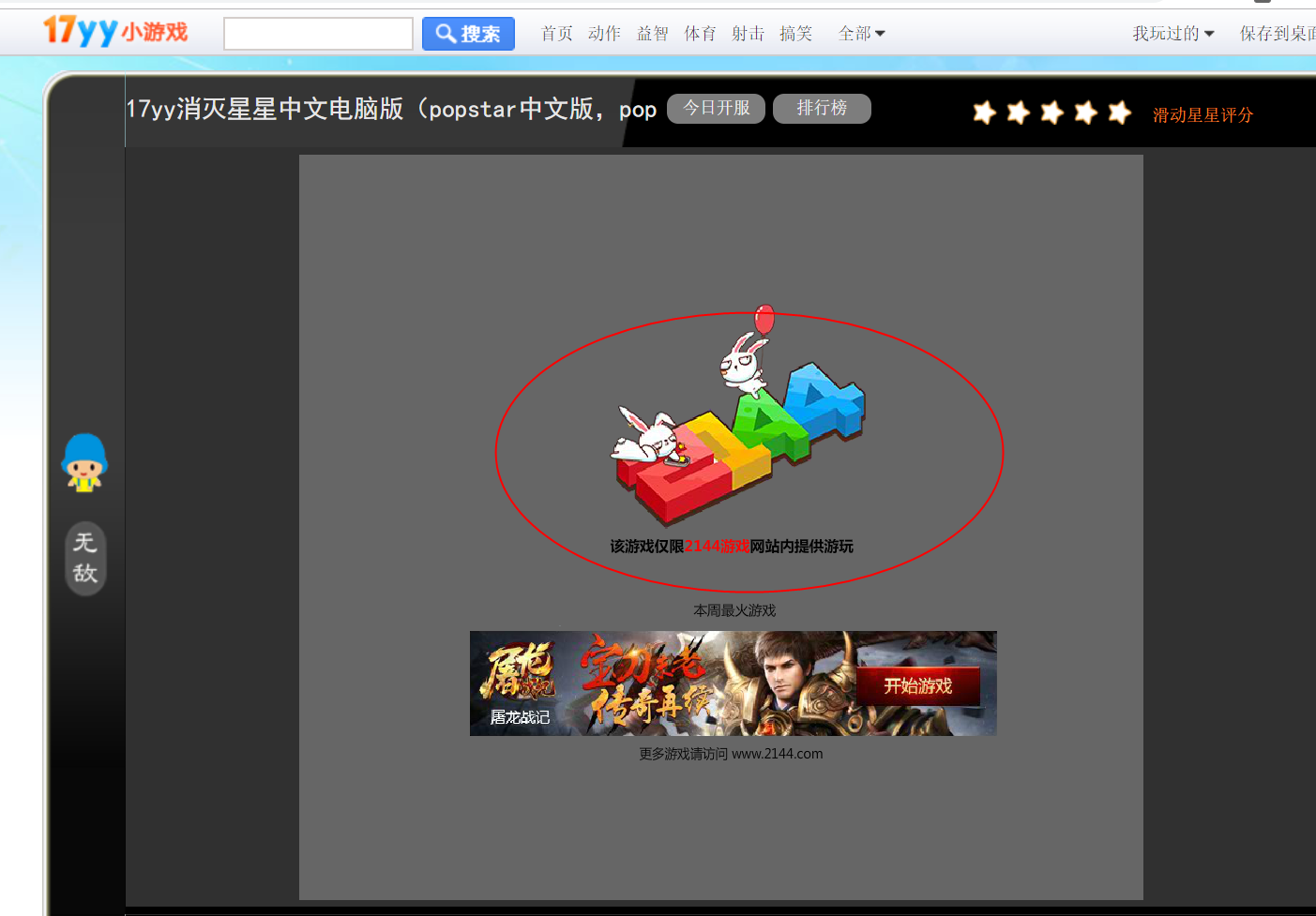Screen dimensions: 1316x916
Task: Rate three stars with the third star
Action: tap(1051, 113)
